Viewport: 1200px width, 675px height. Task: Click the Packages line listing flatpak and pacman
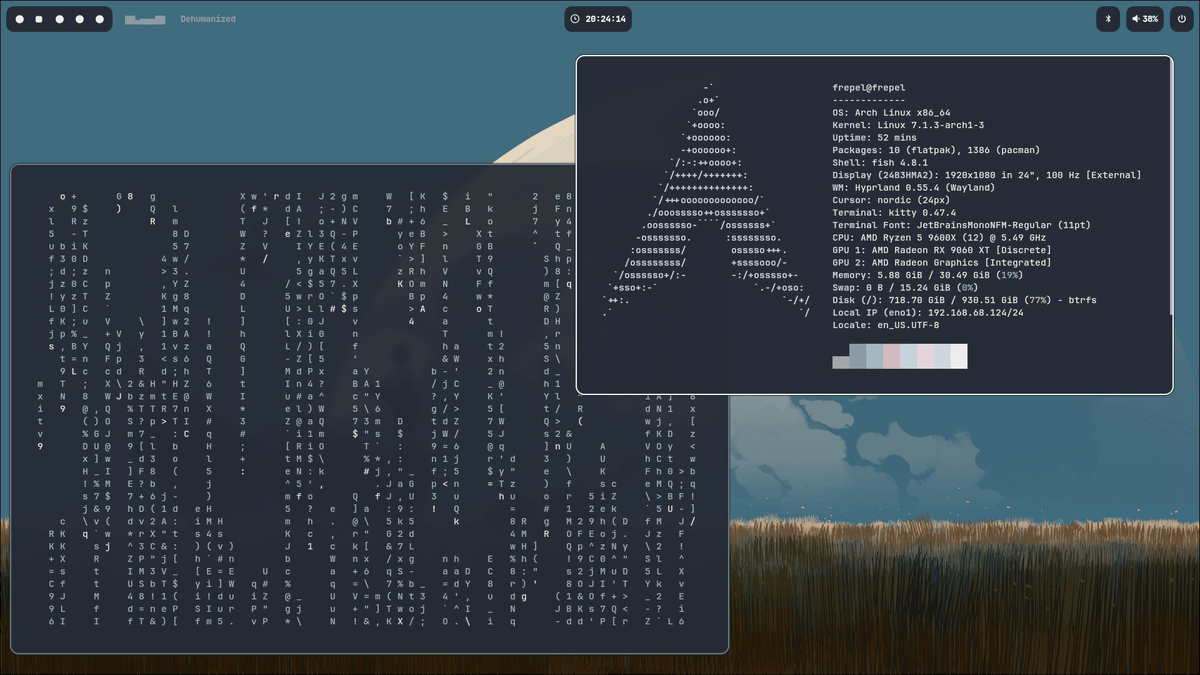coord(936,150)
